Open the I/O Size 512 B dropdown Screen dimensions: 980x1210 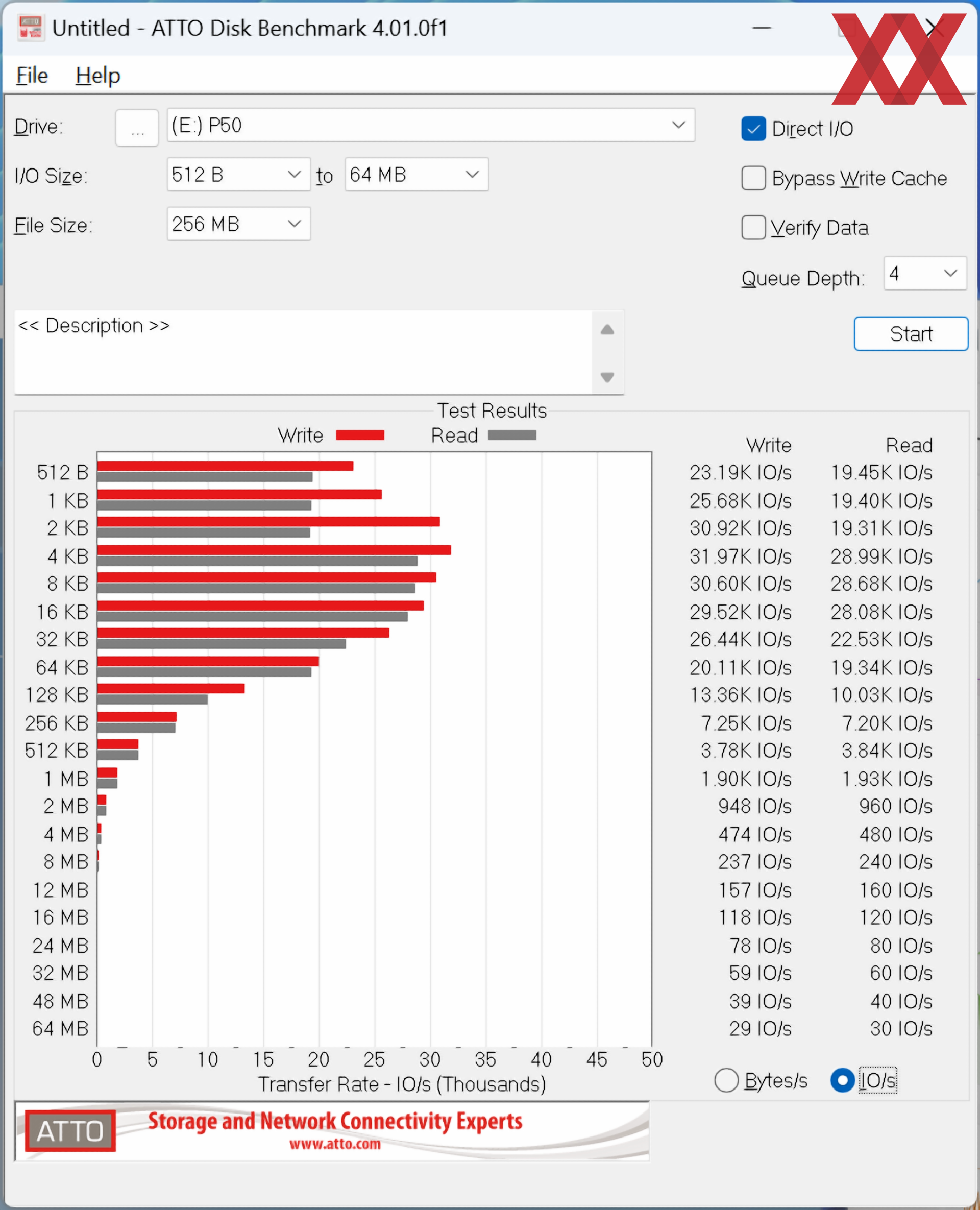[x=239, y=175]
